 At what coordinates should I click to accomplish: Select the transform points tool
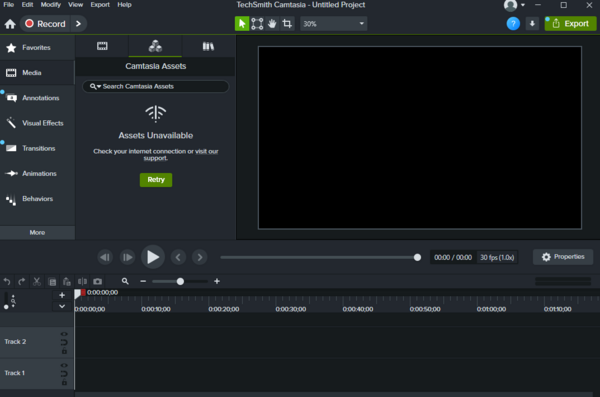[257, 24]
